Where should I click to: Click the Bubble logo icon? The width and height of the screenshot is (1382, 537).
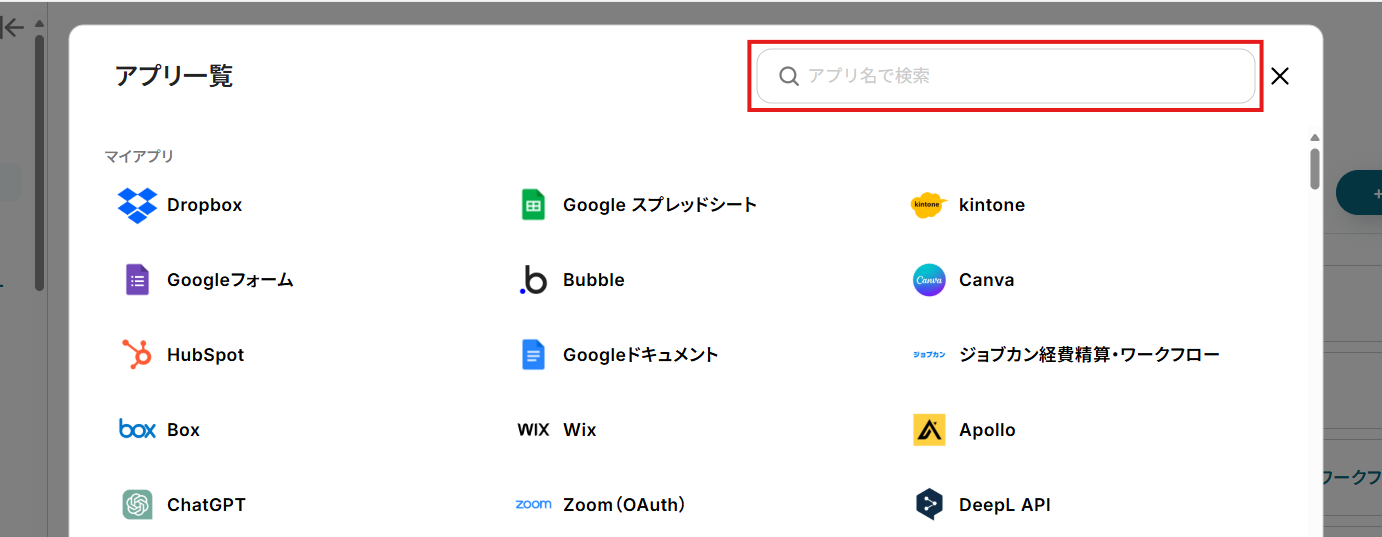click(x=533, y=280)
